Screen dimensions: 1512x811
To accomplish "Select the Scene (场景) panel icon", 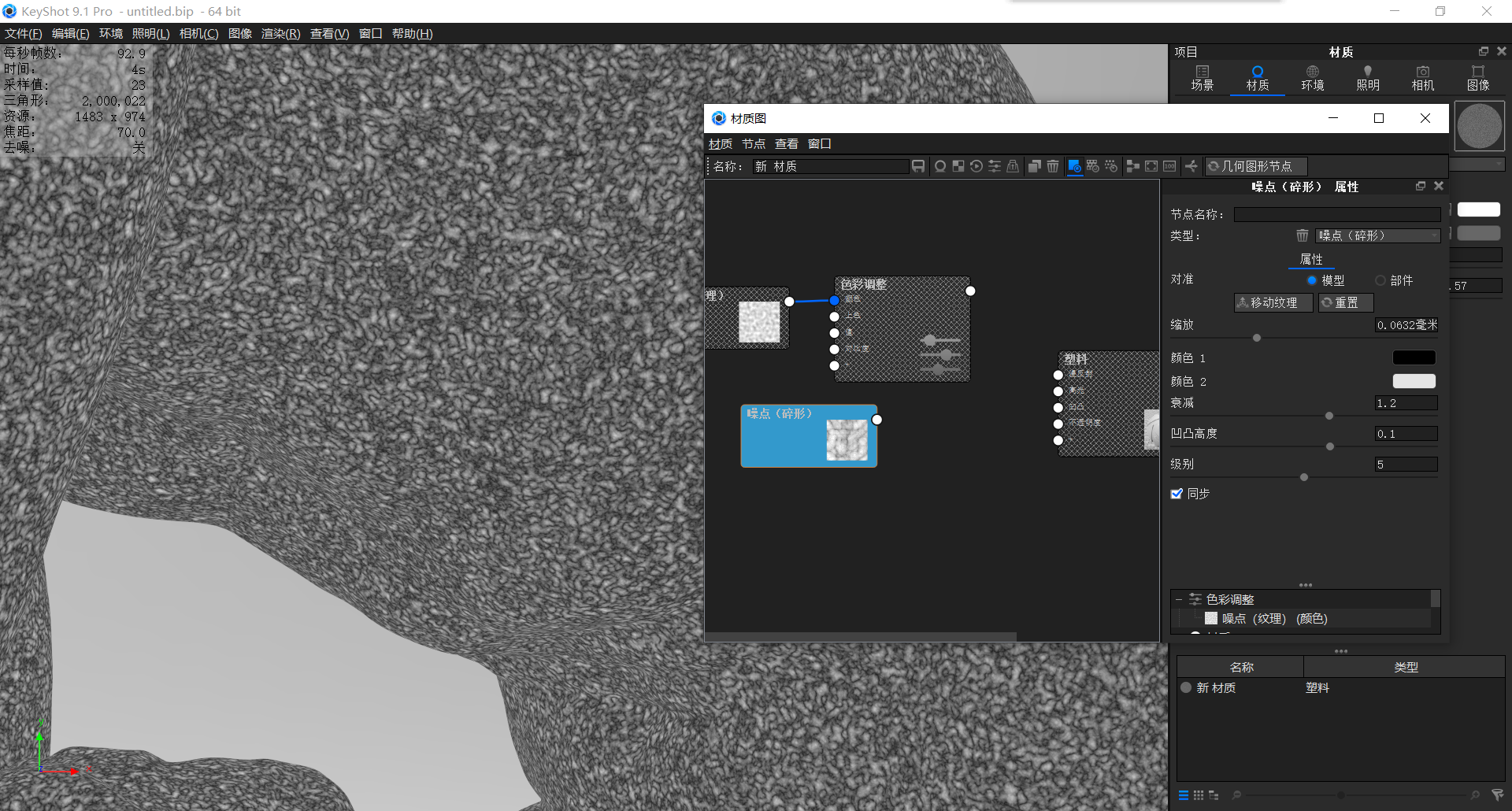I will 1203,78.
